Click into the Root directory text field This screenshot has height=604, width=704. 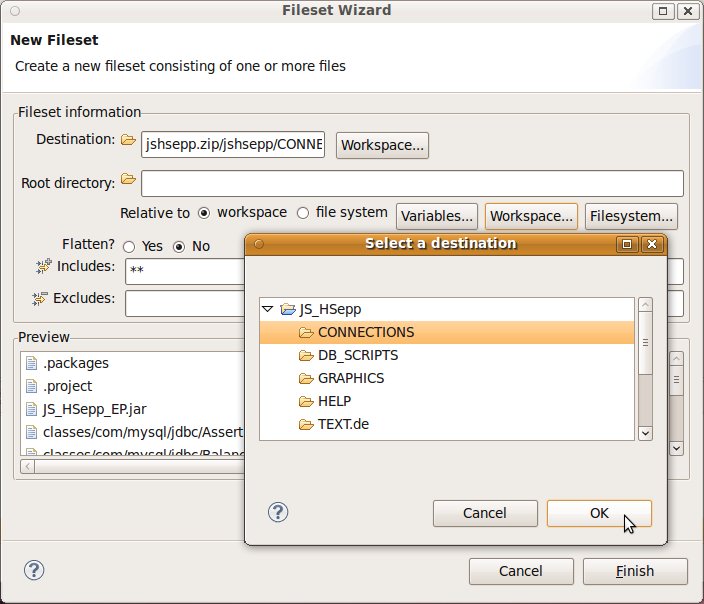tap(412, 184)
